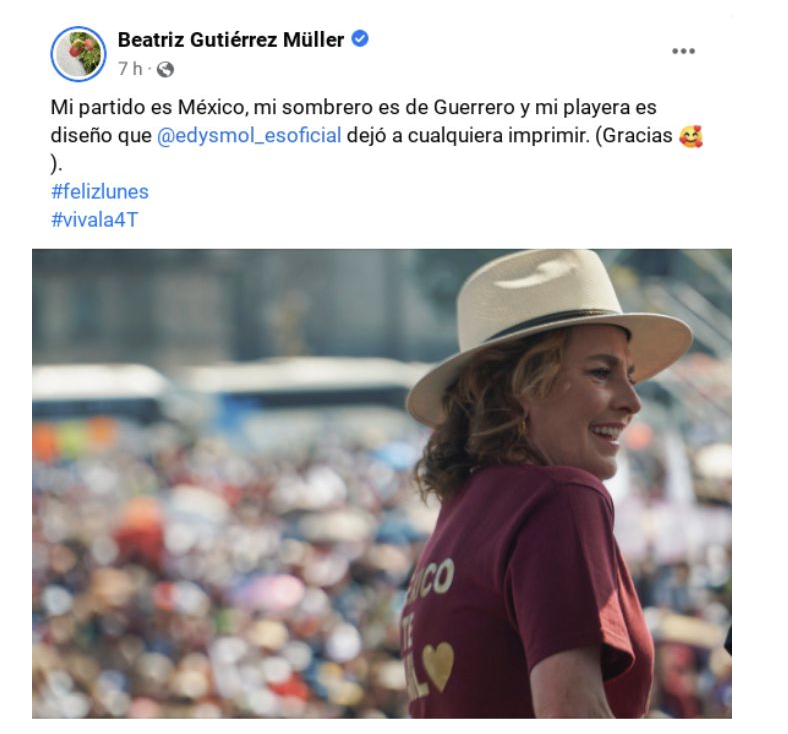Click the blue verified badge
Viewport: 788px width, 734px height.
[x=361, y=40]
